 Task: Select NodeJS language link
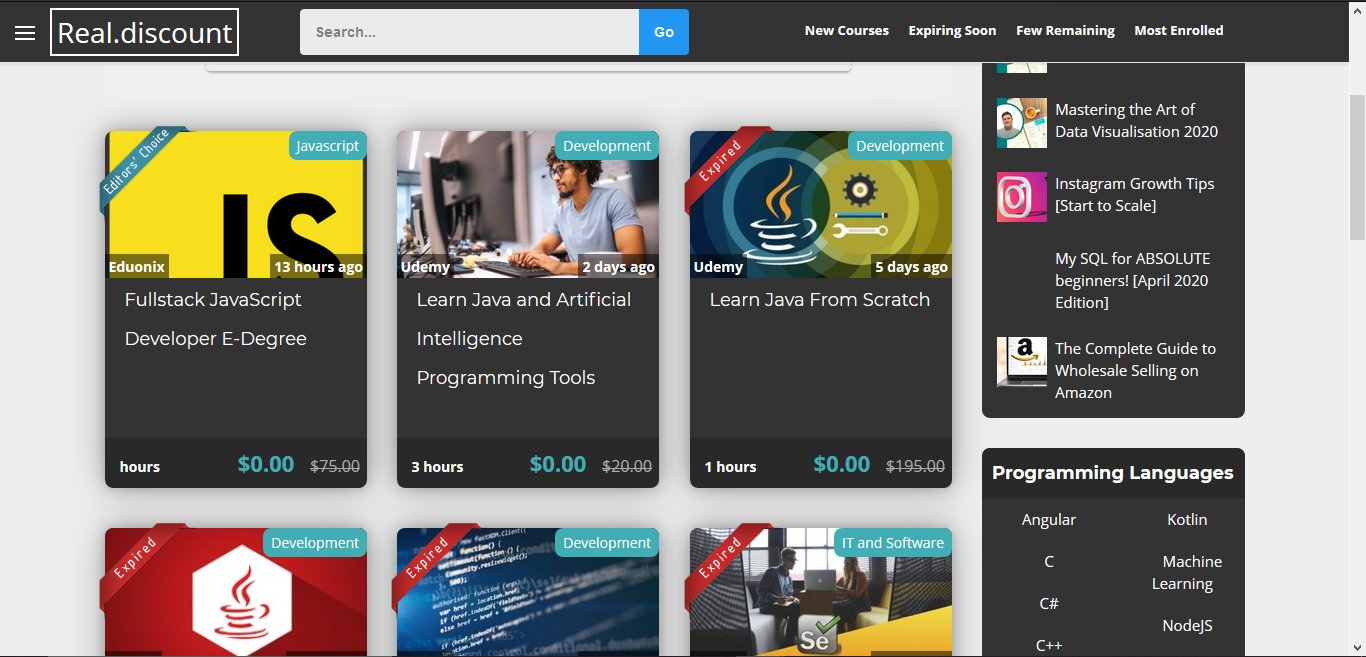1187,626
